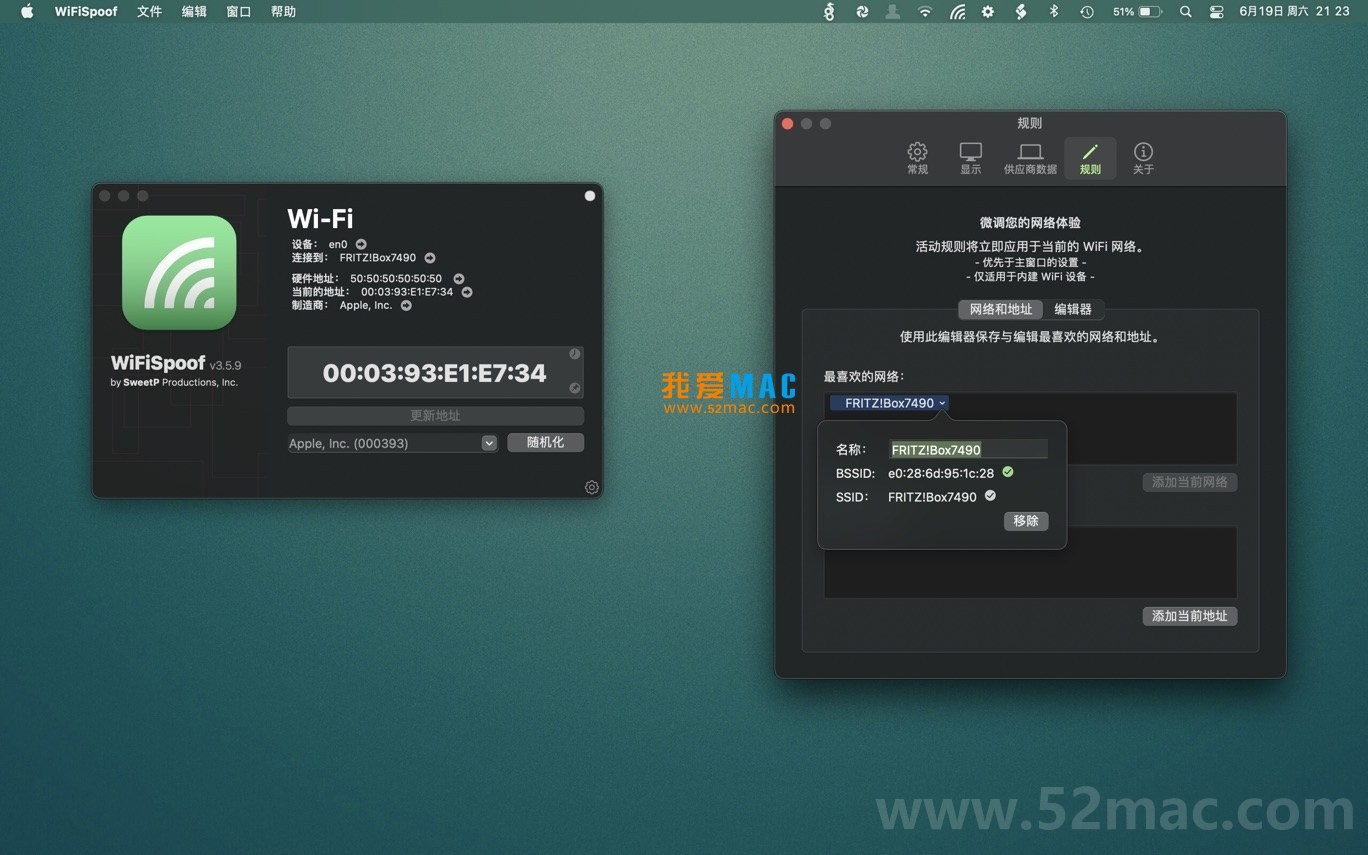Open the 显示 (Display) preferences tab

(970, 158)
